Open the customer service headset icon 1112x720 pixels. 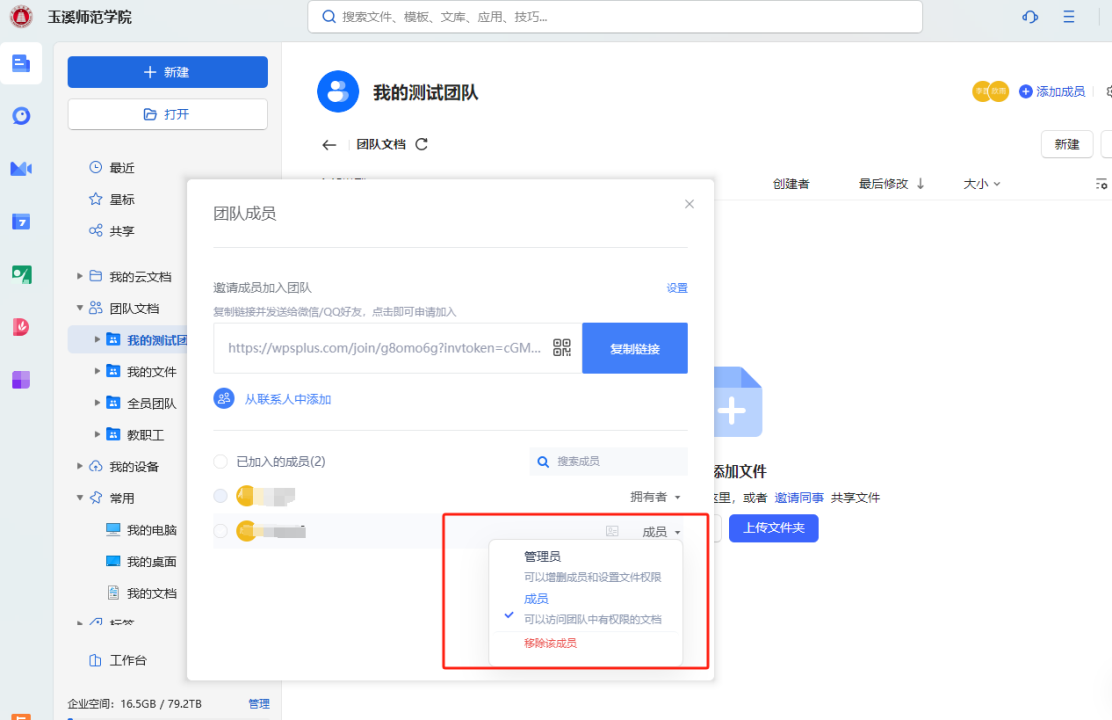point(1030,17)
